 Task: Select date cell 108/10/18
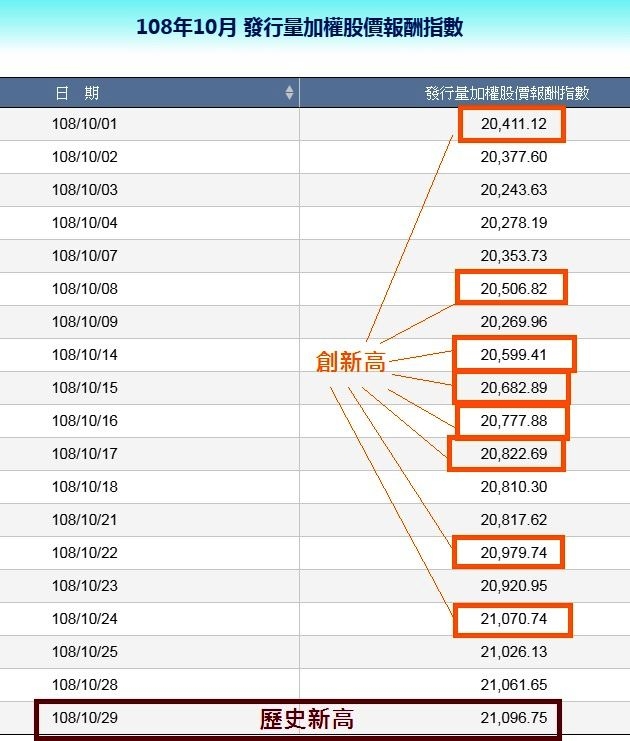click(x=85, y=487)
